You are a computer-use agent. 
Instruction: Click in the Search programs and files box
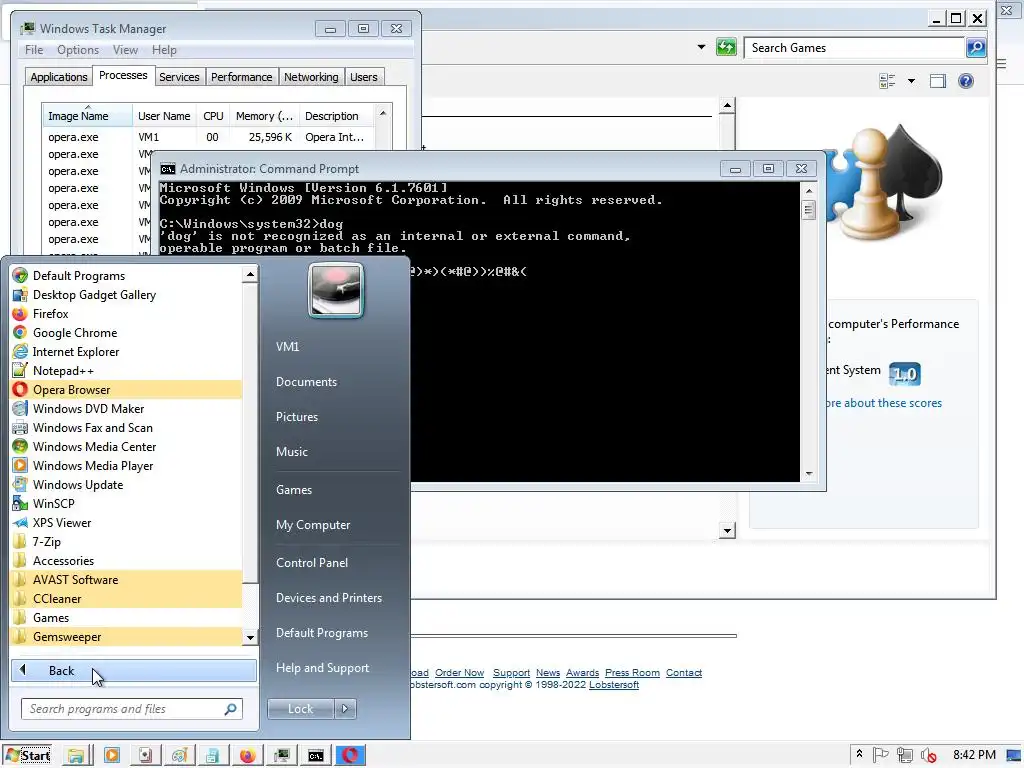click(132, 709)
